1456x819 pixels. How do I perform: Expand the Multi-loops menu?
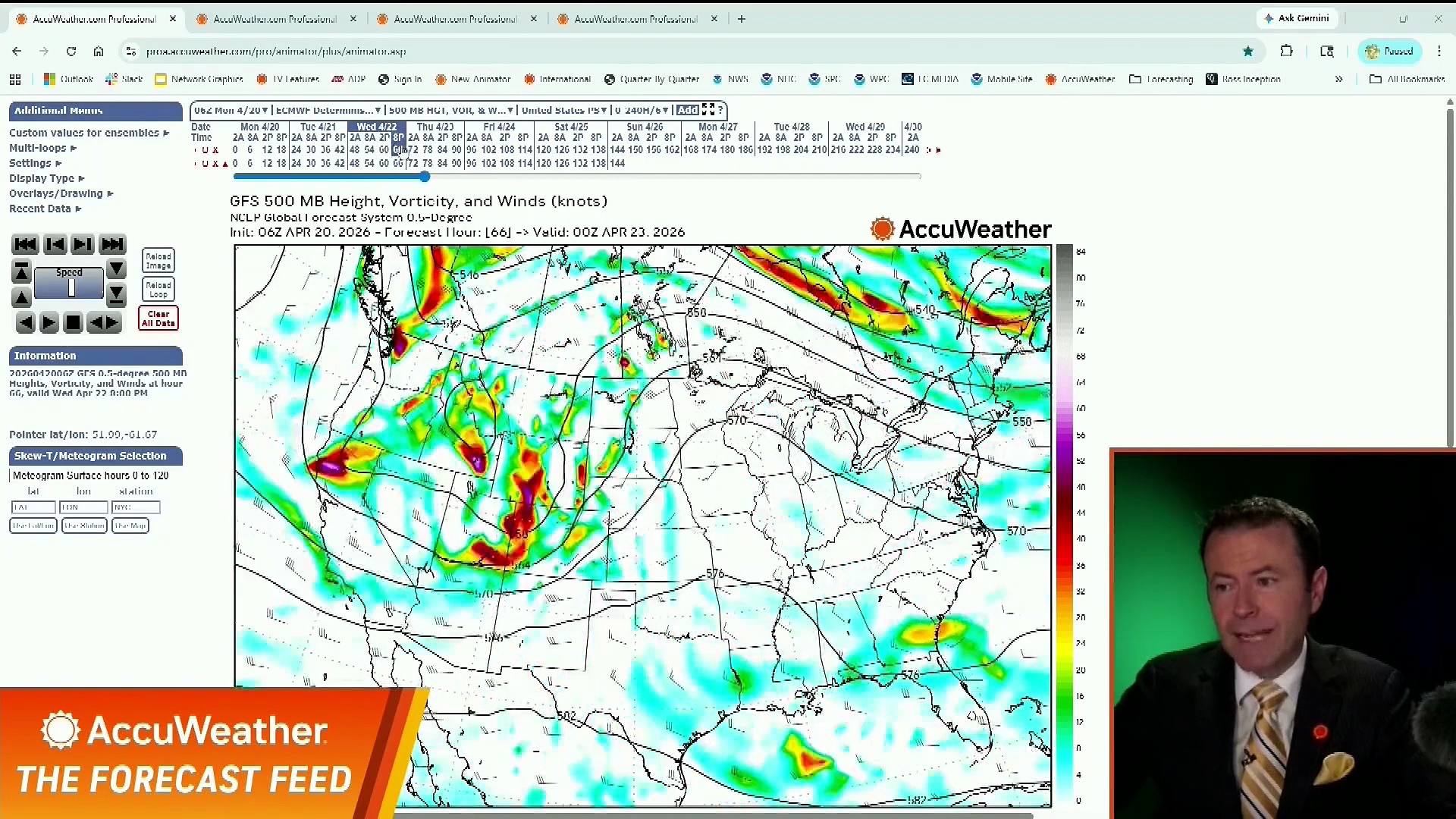click(42, 148)
